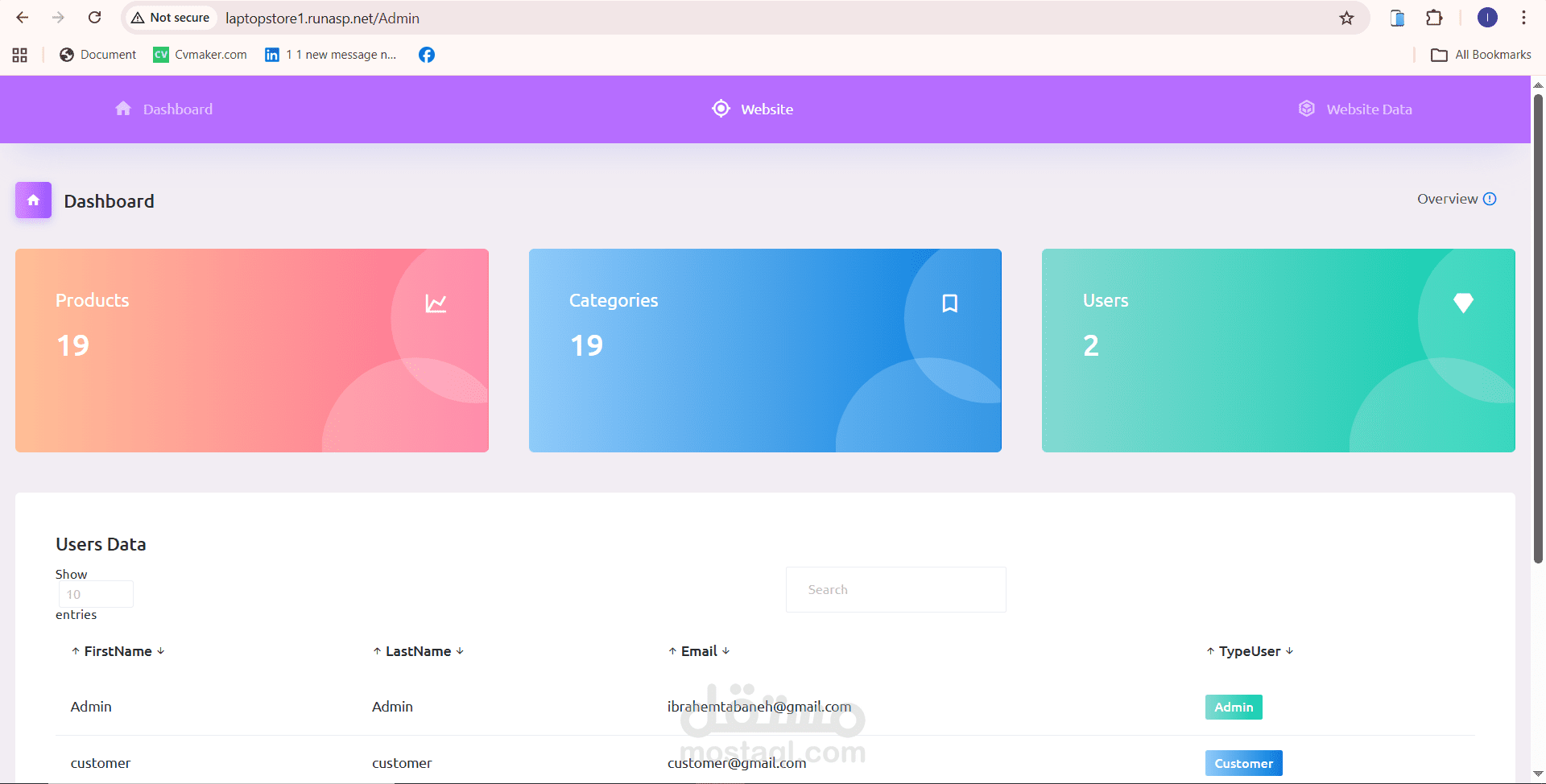Click the purple home icon beside Dashboard heading
This screenshot has height=784, width=1546.
[33, 200]
